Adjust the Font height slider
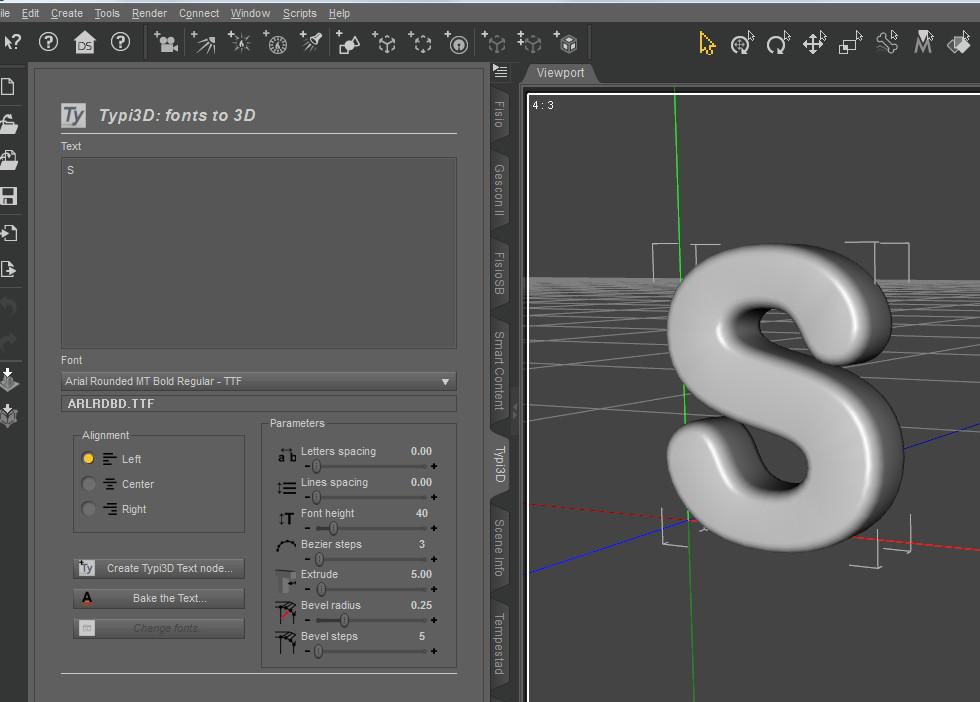Viewport: 980px width, 702px height. (333, 528)
